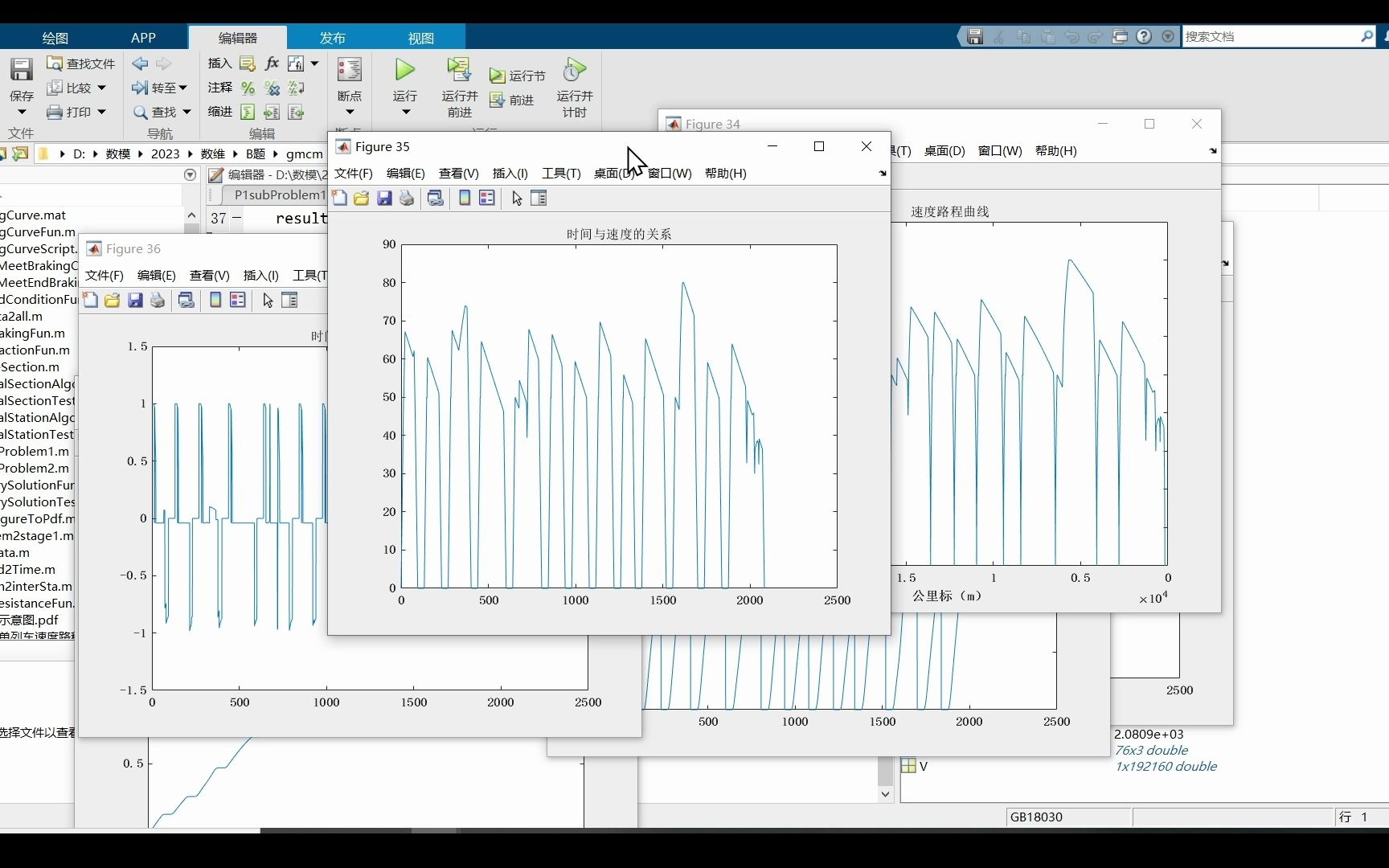Click the Advance (前进) button in ribbon

(512, 100)
